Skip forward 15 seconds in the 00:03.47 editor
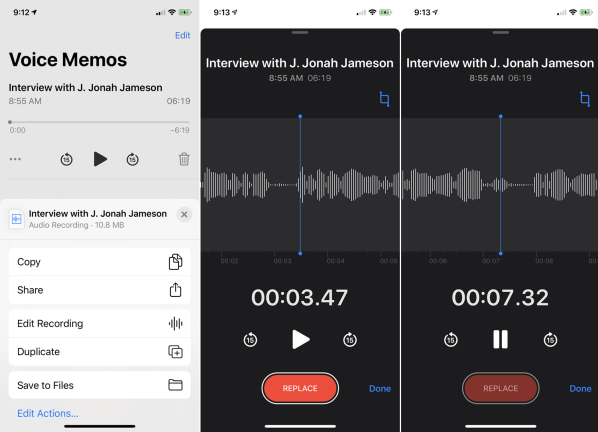598x432 pixels. 350,339
